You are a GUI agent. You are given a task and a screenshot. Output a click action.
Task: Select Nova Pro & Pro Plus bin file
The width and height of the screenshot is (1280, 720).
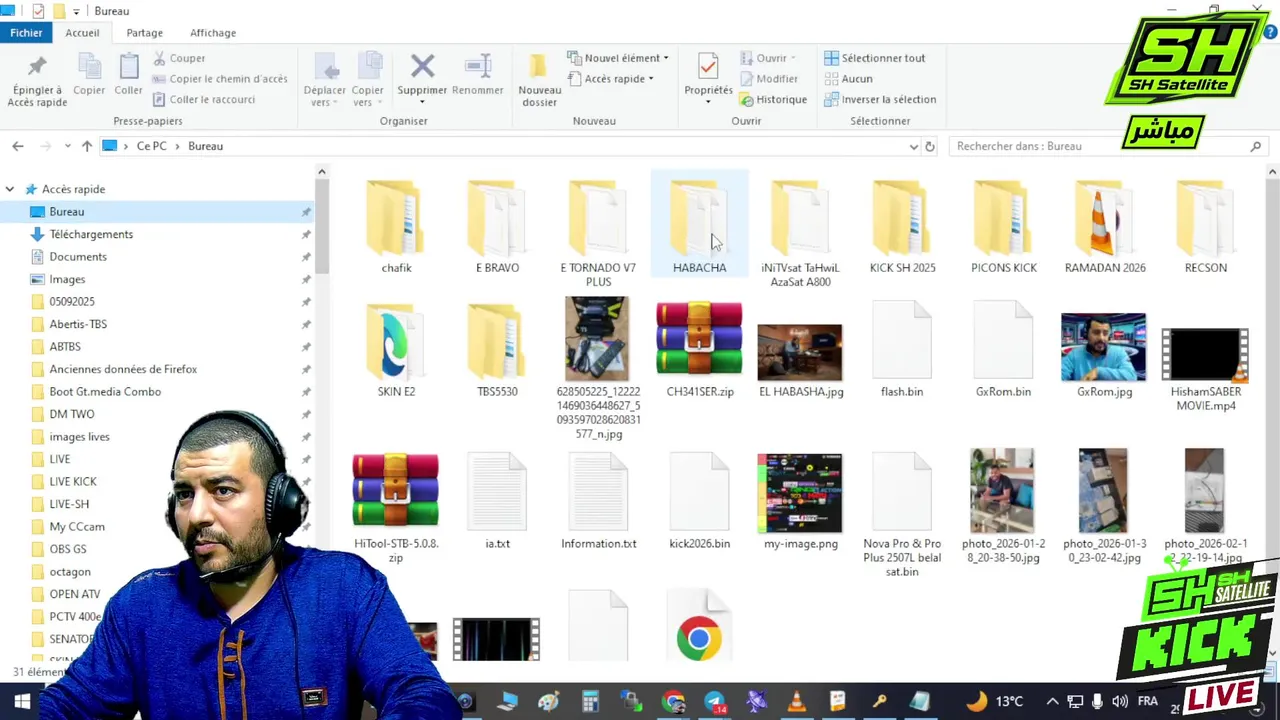tap(902, 515)
